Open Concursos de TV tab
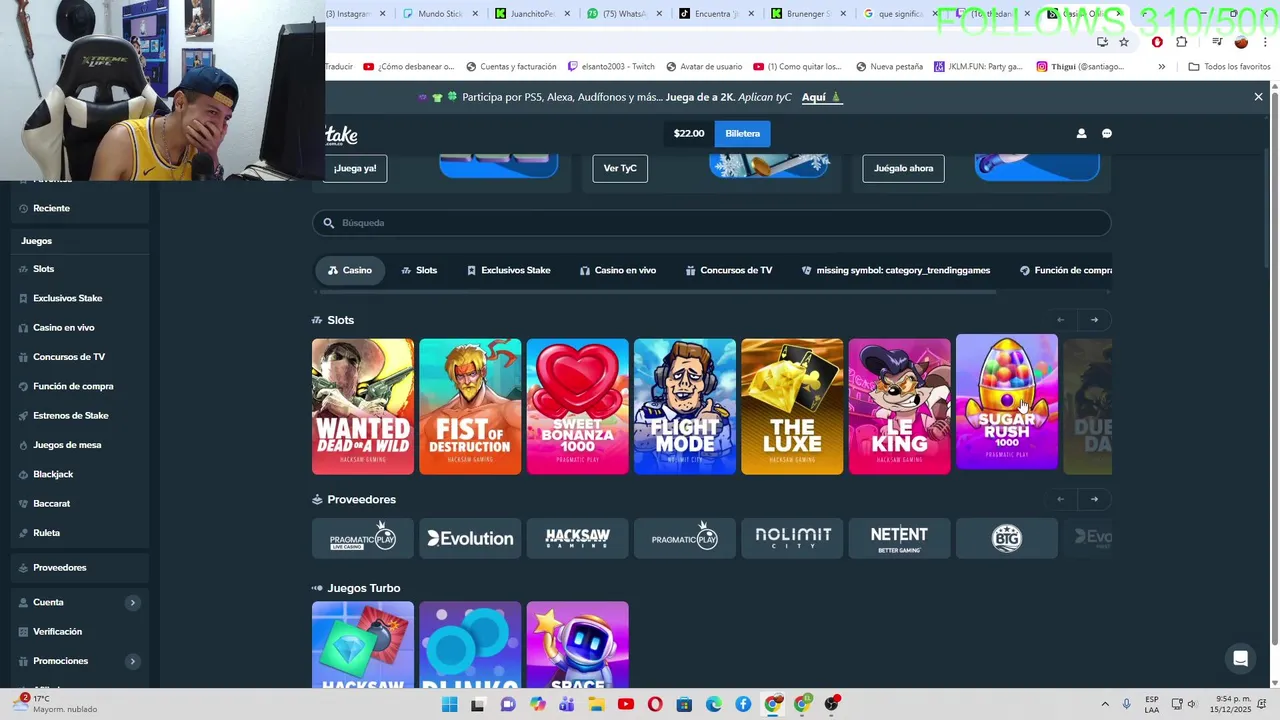Screen dimensions: 1280x720 pos(729,270)
